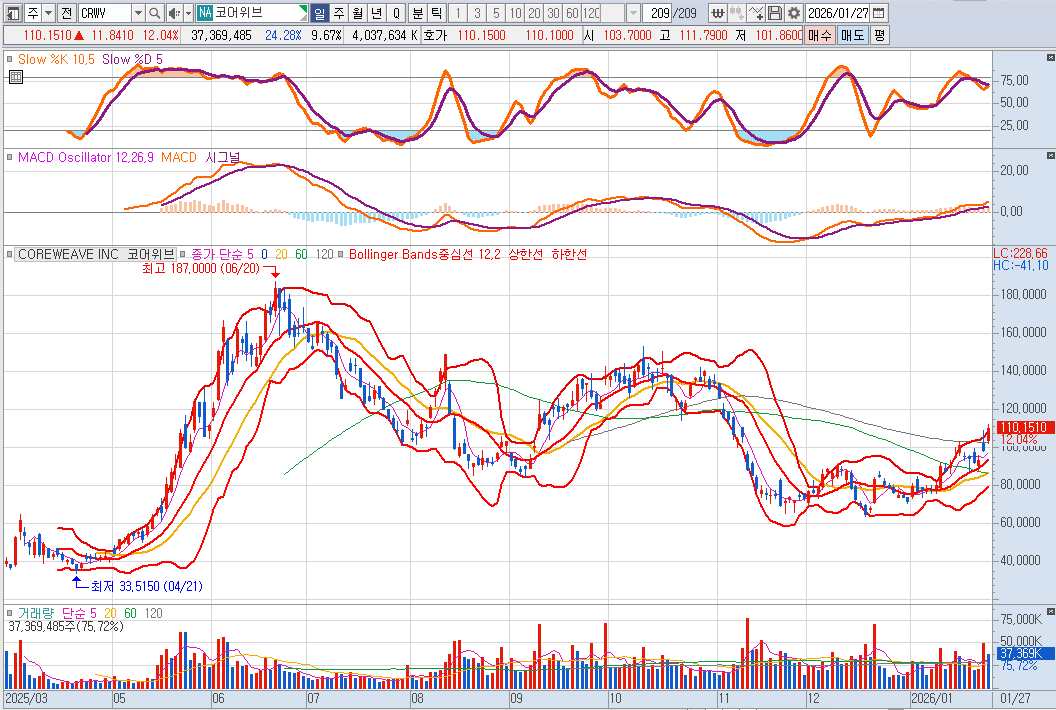Expand the dropdown arrow beside speaker icon

(x=187, y=13)
